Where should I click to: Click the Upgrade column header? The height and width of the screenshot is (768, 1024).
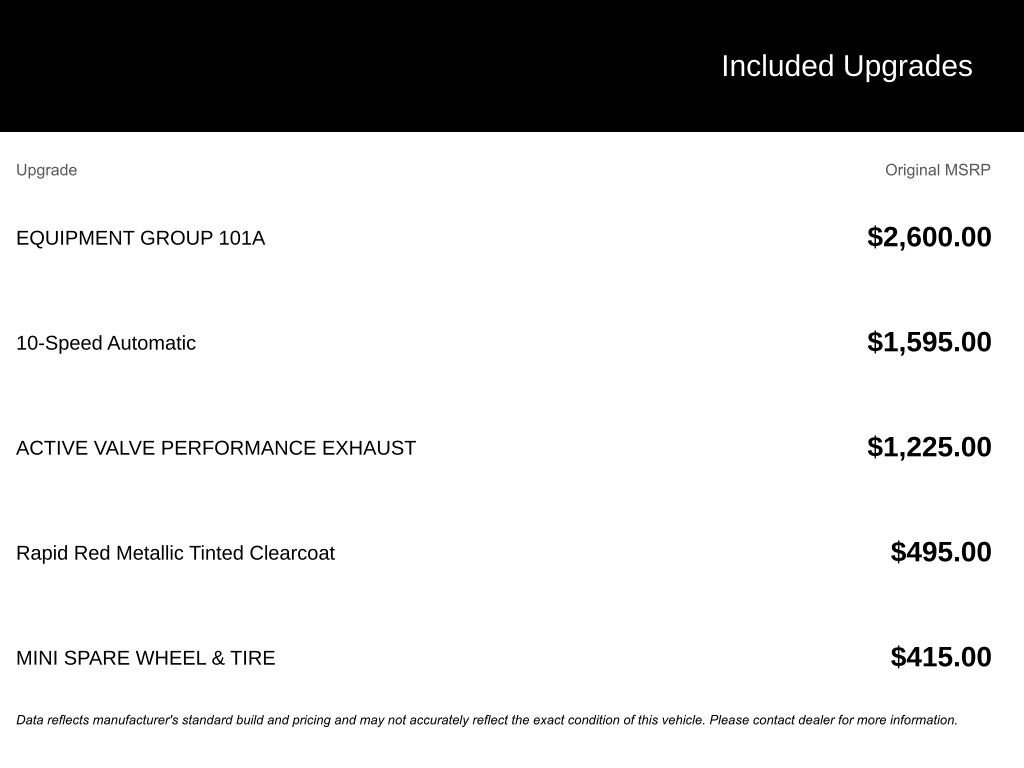[46, 170]
